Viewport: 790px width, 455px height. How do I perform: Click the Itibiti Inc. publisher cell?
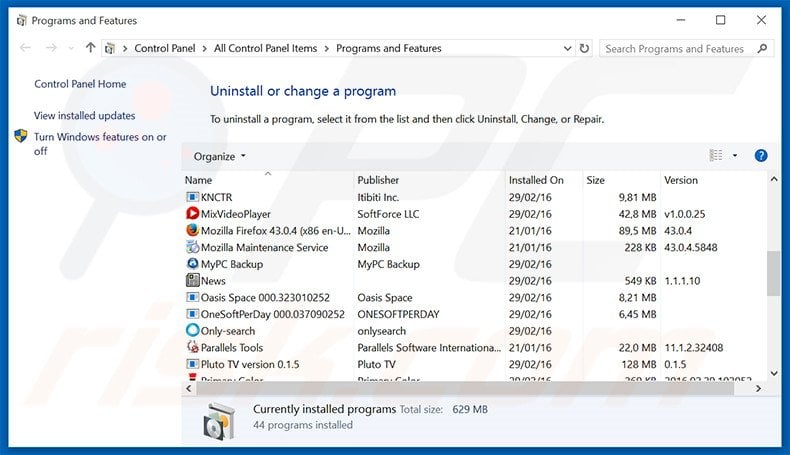coord(378,197)
